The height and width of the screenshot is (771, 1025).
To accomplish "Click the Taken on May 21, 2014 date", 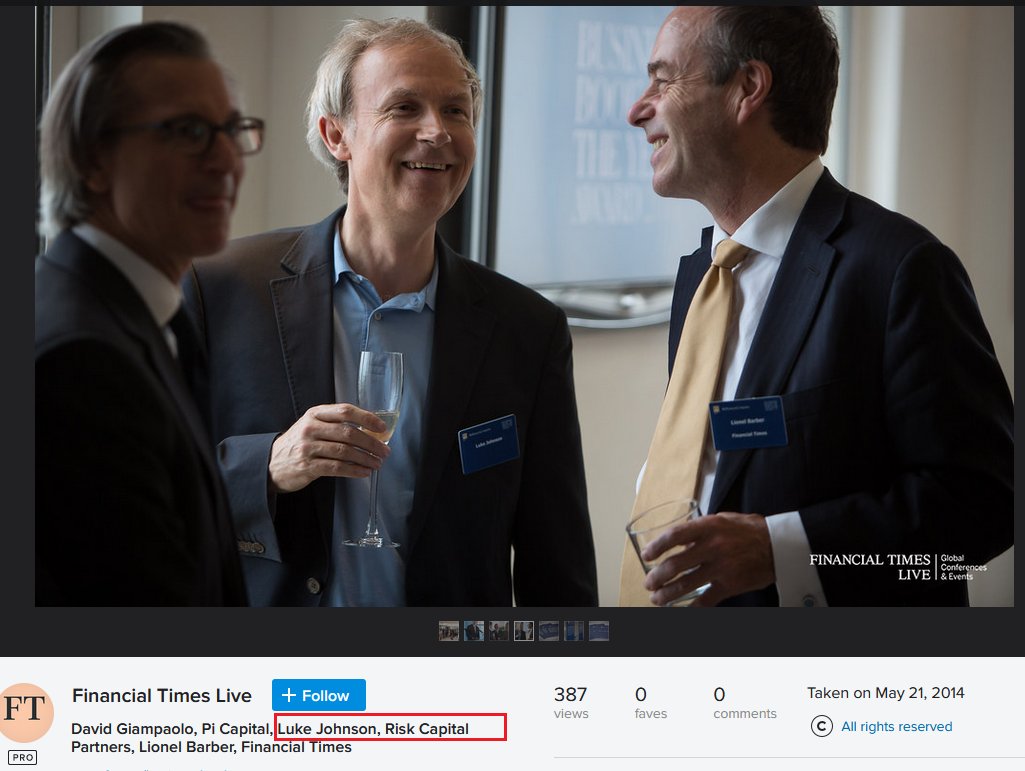I will tap(885, 693).
